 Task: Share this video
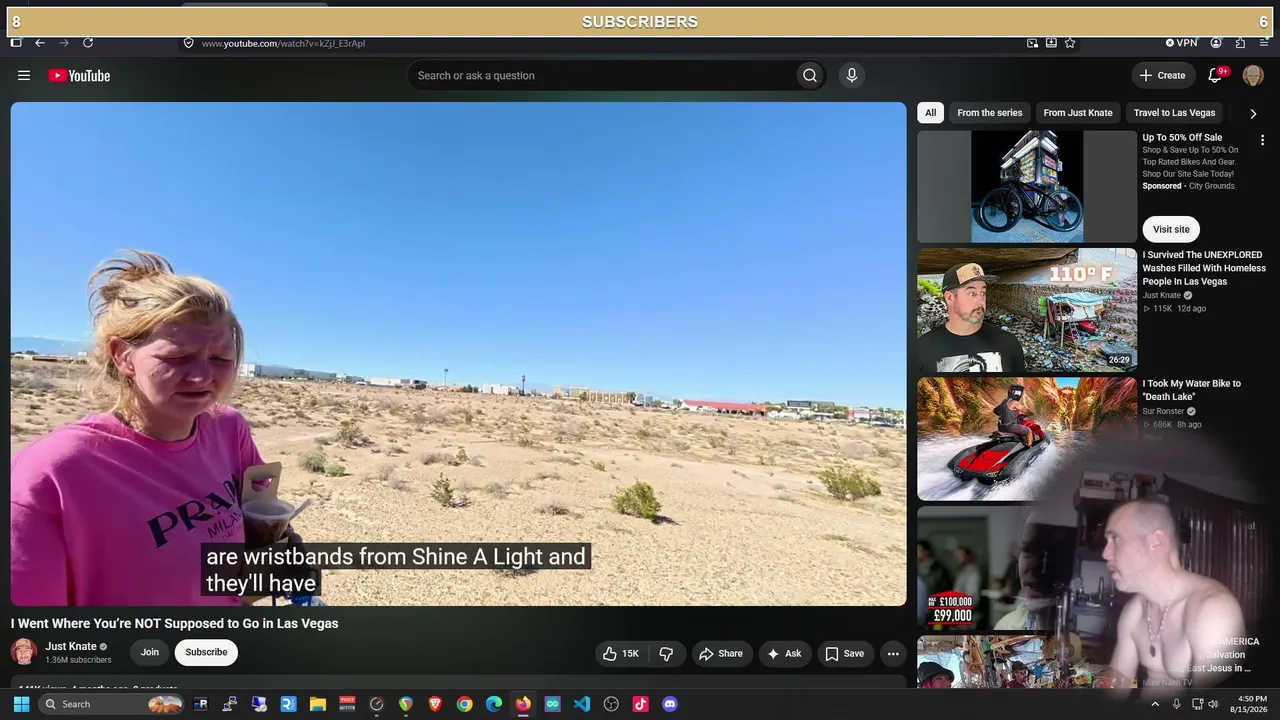(721, 654)
